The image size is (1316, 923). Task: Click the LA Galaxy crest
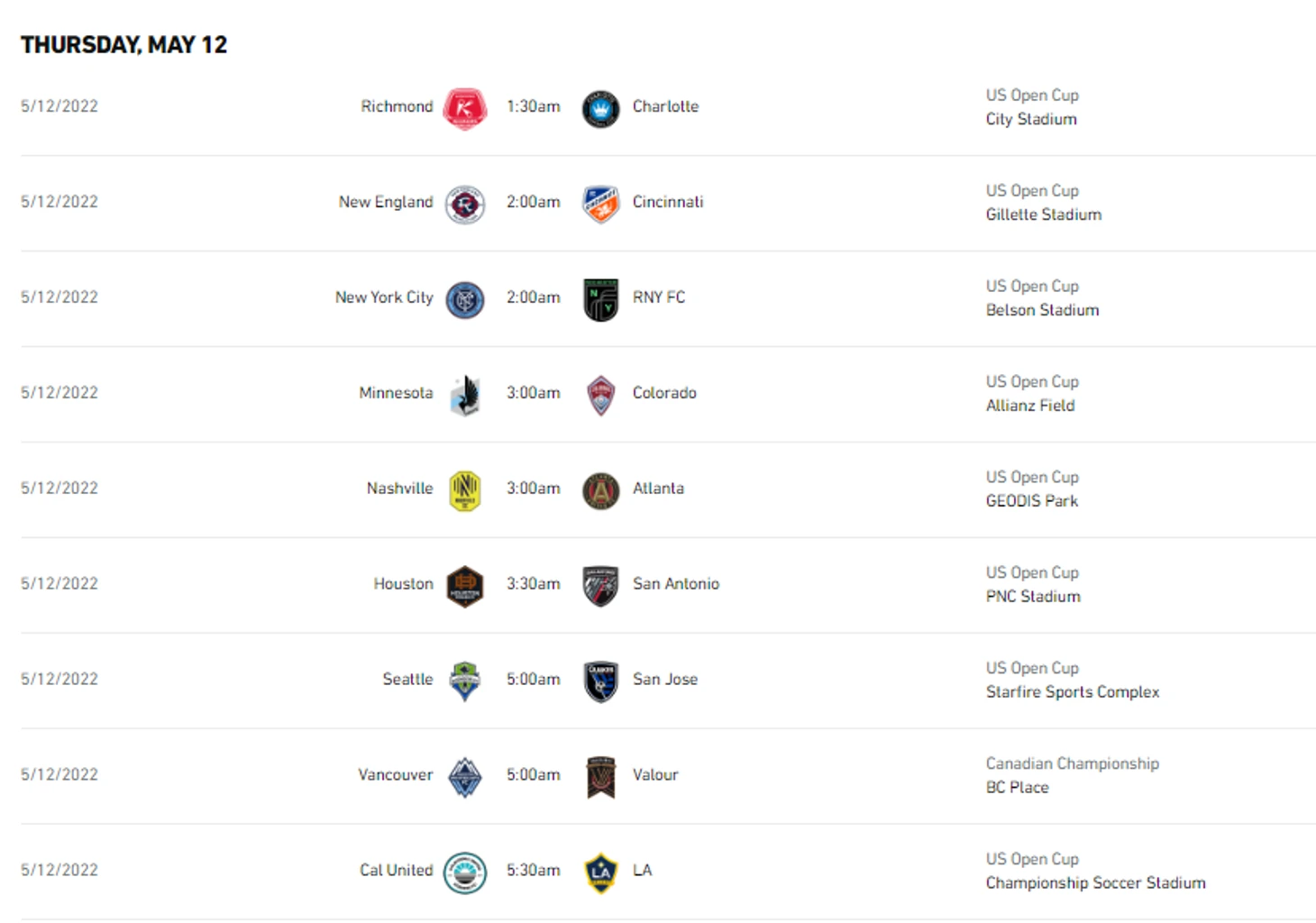point(600,873)
